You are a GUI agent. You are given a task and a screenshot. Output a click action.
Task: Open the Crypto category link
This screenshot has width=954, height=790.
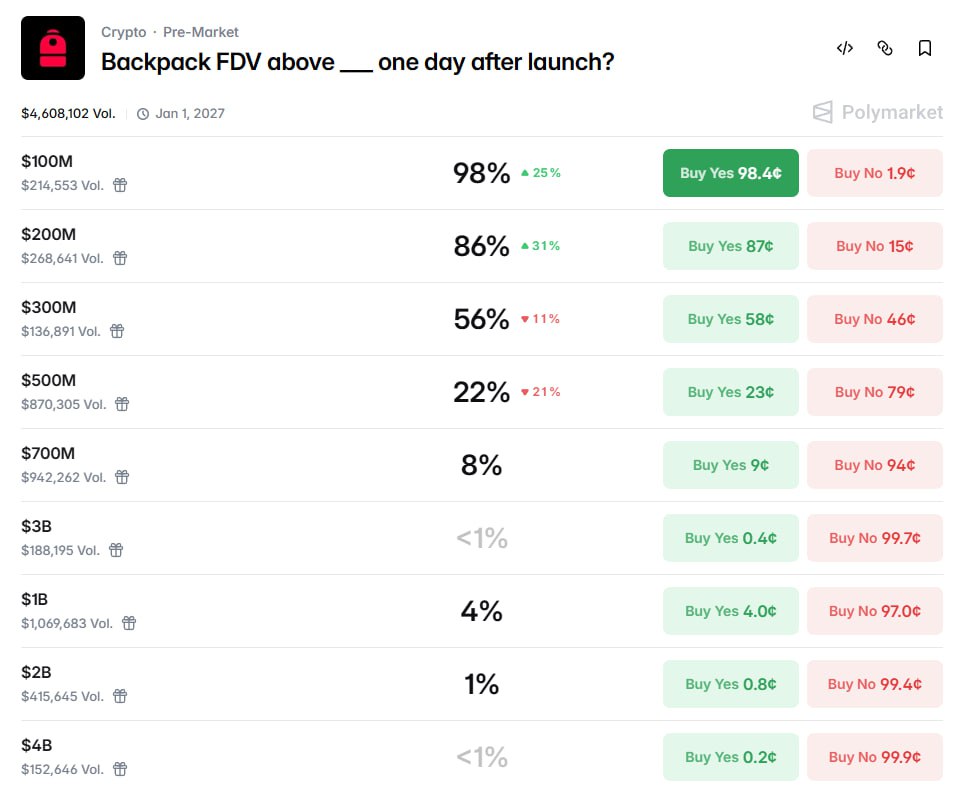(x=124, y=32)
